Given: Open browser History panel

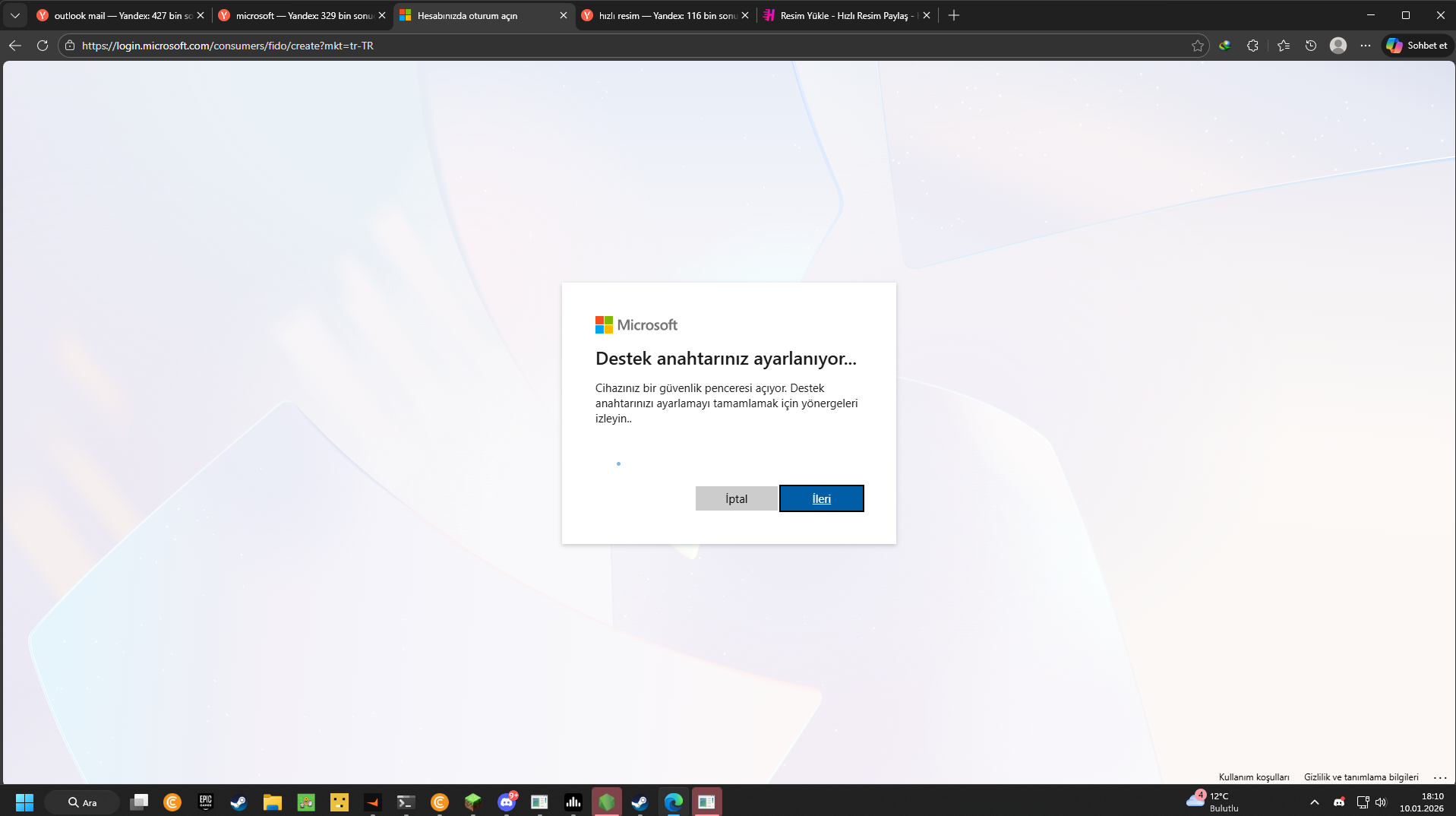Looking at the screenshot, I should 1311,46.
